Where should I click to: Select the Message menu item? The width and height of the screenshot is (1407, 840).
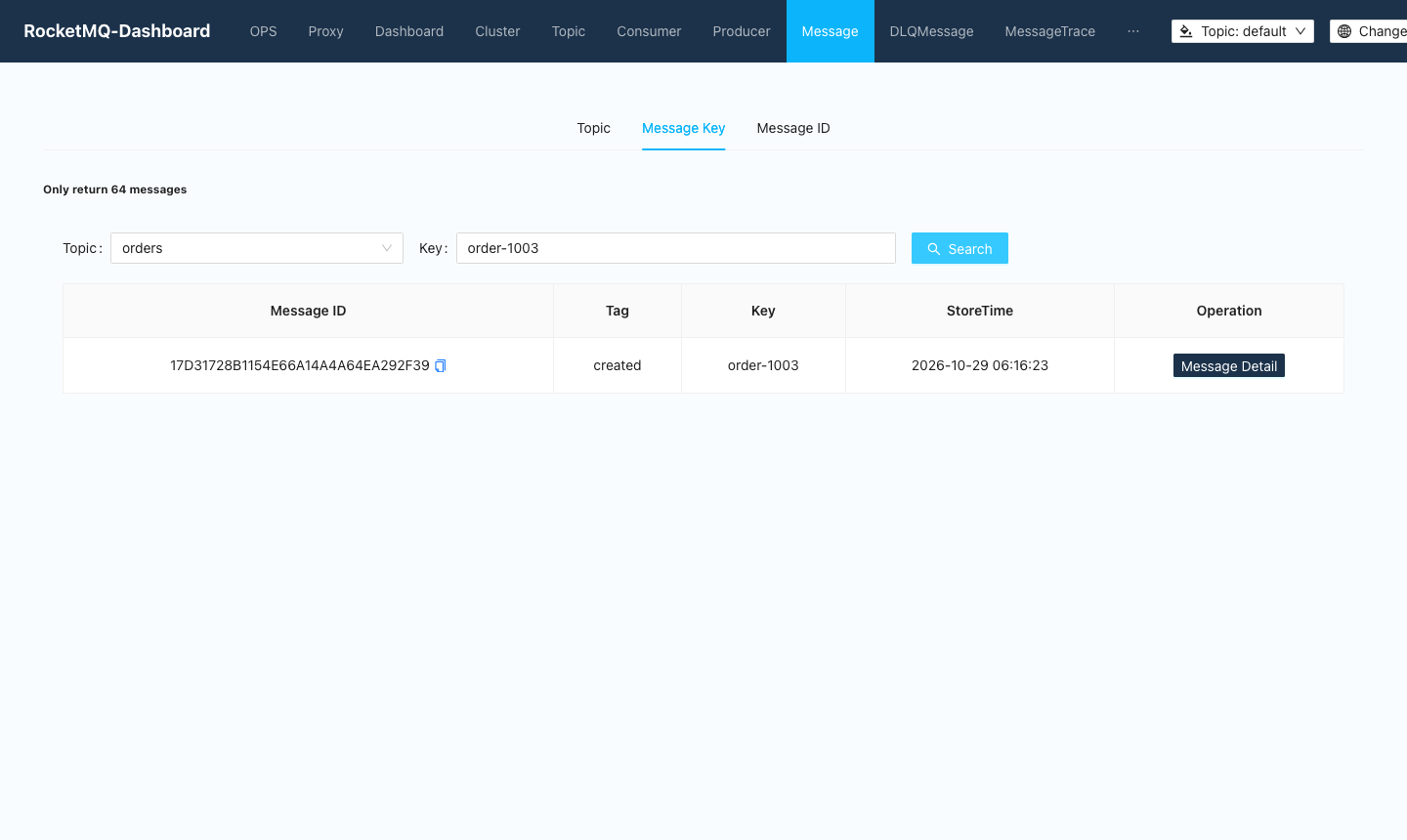coord(831,31)
